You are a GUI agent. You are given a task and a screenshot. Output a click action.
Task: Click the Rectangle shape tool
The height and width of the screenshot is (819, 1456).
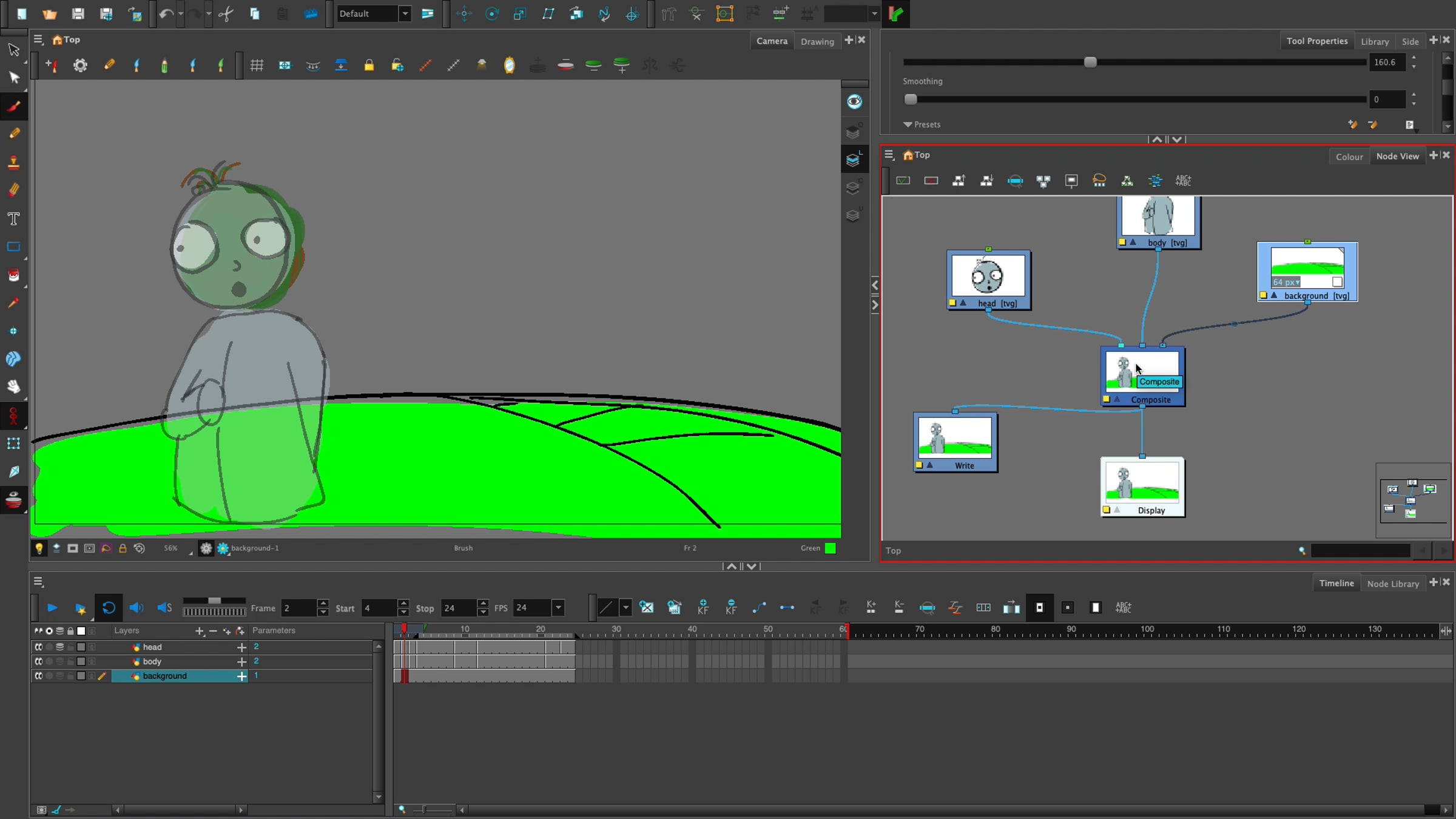13,247
